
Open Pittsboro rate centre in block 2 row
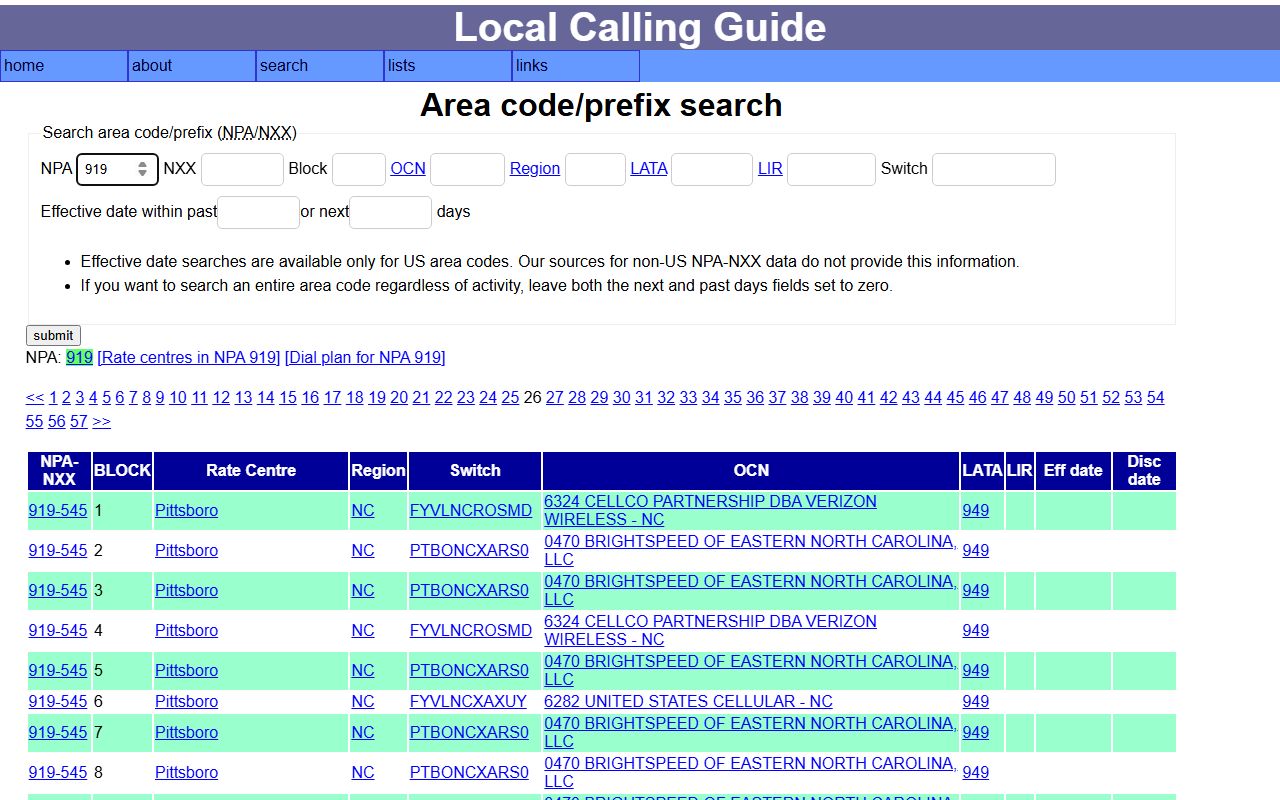(186, 550)
